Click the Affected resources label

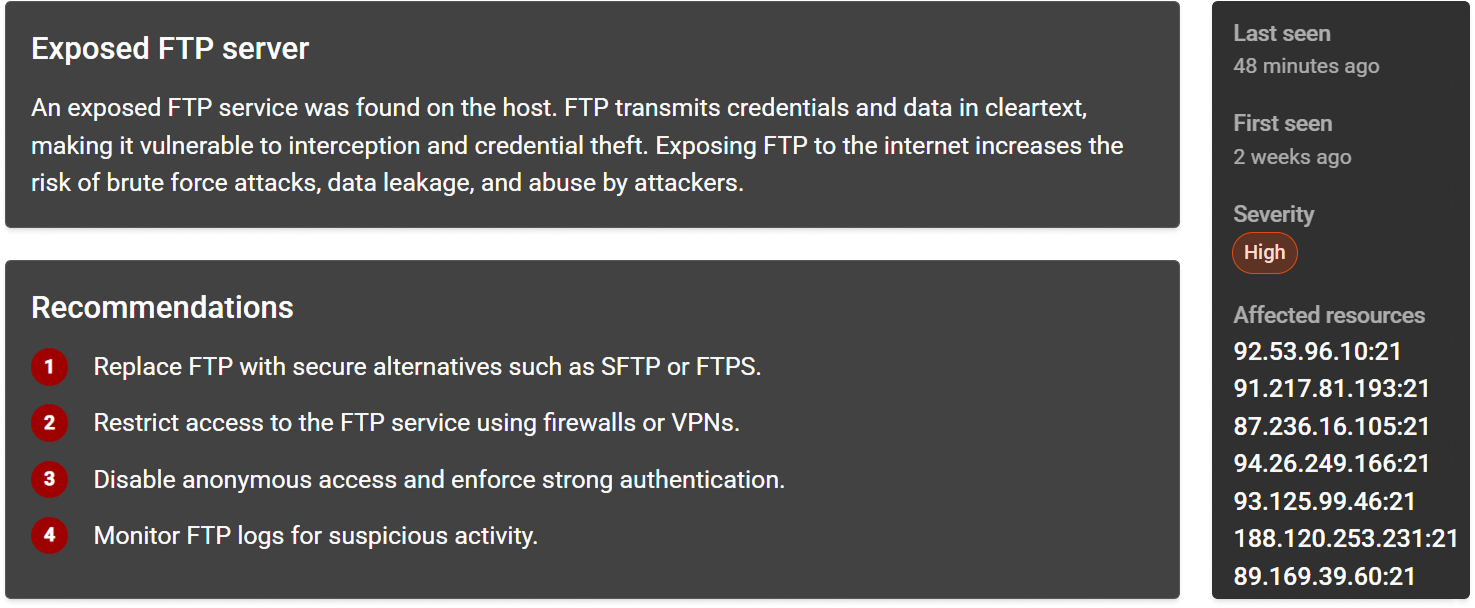click(1329, 315)
